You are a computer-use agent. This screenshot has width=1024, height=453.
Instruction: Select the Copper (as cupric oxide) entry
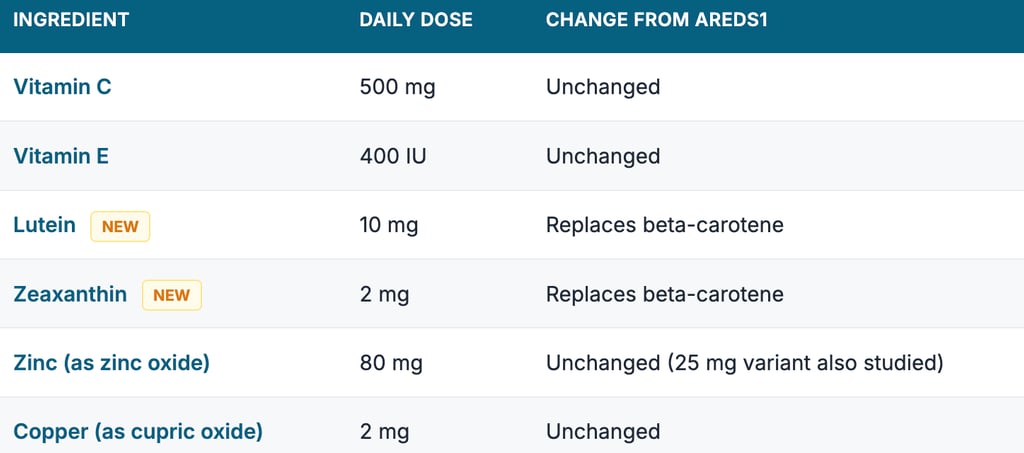coord(138,432)
